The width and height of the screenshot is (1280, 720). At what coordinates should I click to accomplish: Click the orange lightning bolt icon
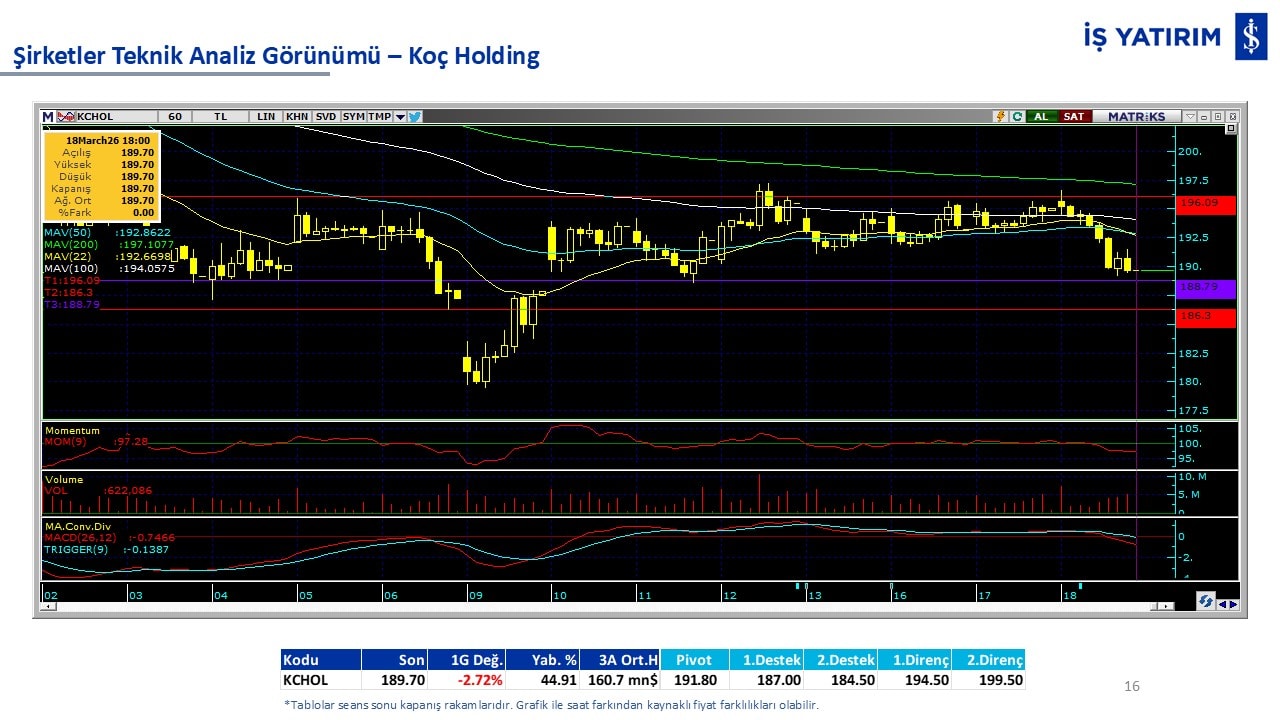tap(1000, 116)
